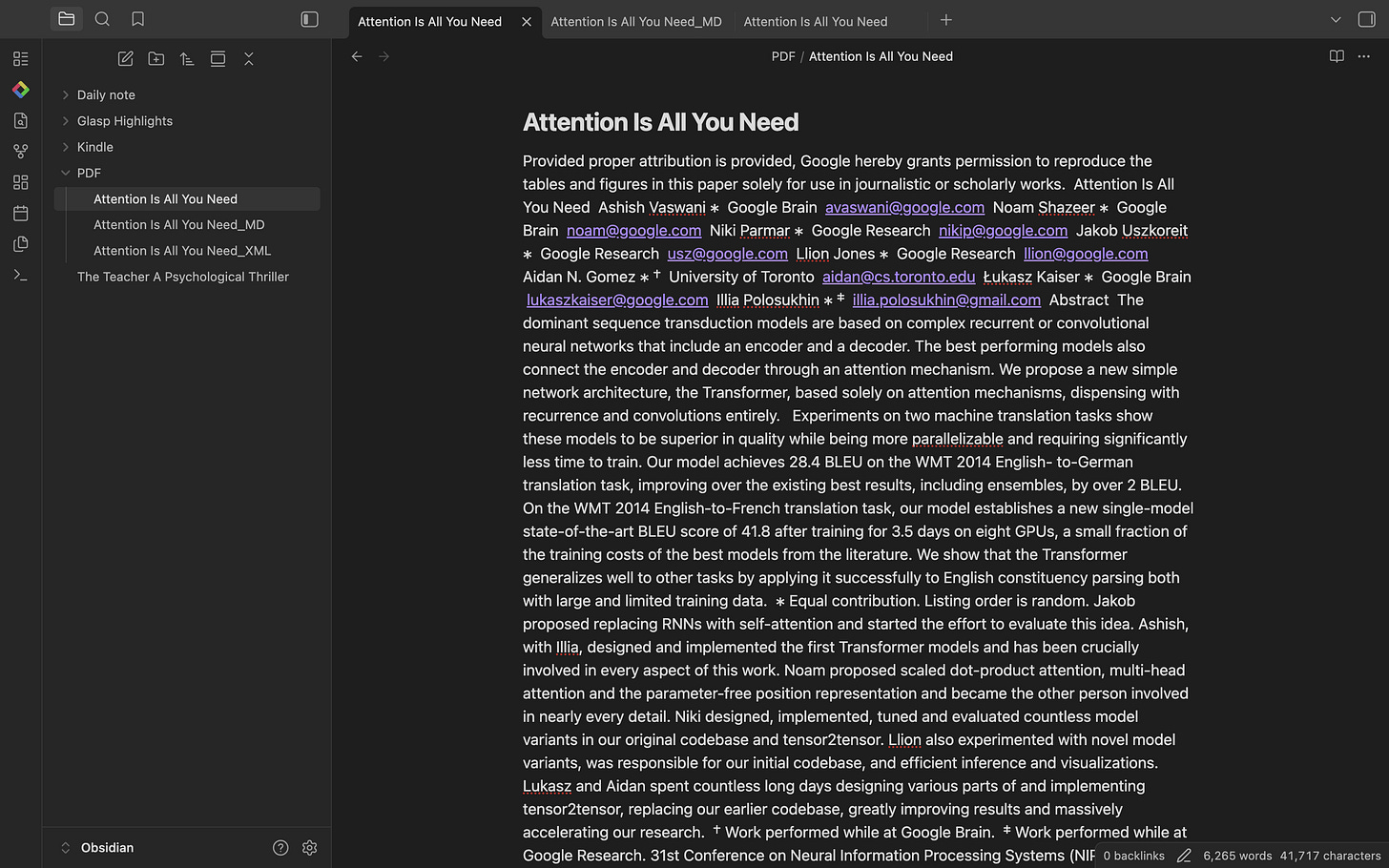Open more options three-dots menu

click(1364, 56)
